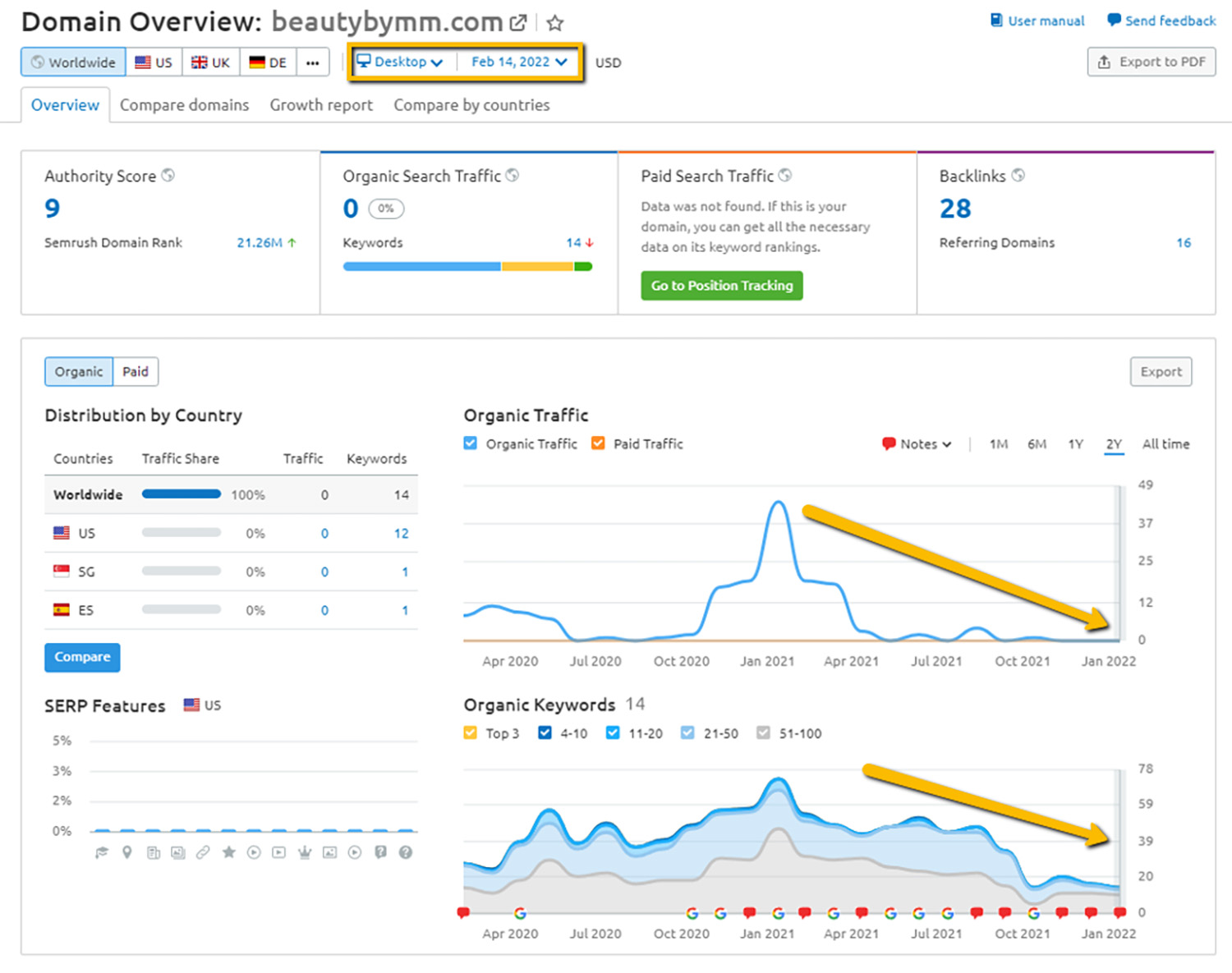Toggle the Paid Traffic checkbox
The width and height of the screenshot is (1232, 973).
pos(599,443)
